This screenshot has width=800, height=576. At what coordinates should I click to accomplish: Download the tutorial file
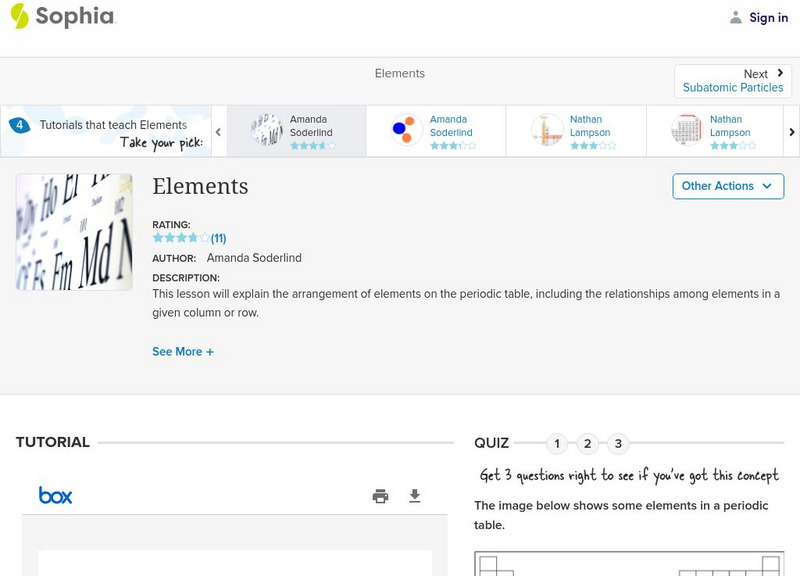tap(415, 496)
